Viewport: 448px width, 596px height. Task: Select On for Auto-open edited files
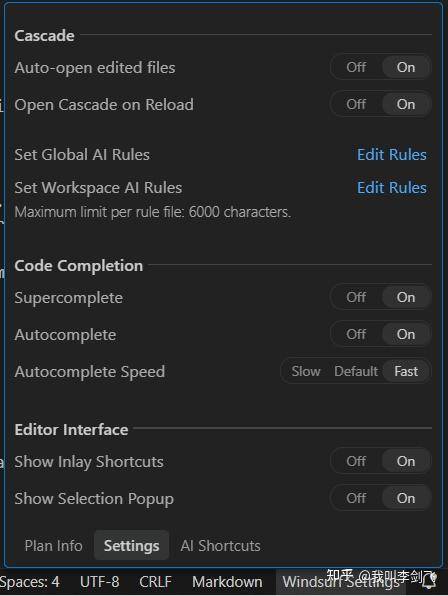click(406, 67)
